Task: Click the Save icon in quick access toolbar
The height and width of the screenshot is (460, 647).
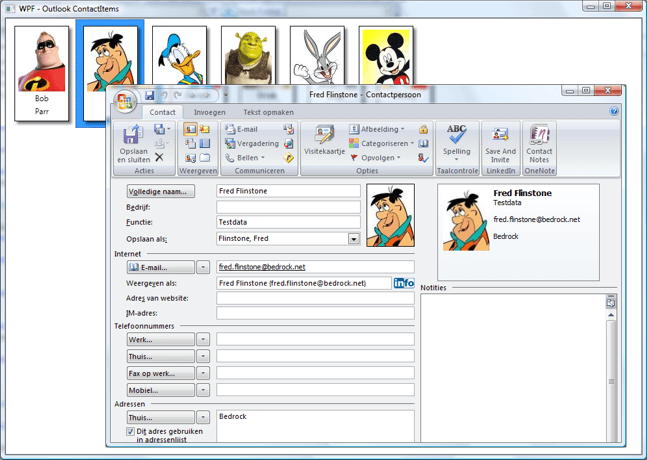Action: coord(149,96)
